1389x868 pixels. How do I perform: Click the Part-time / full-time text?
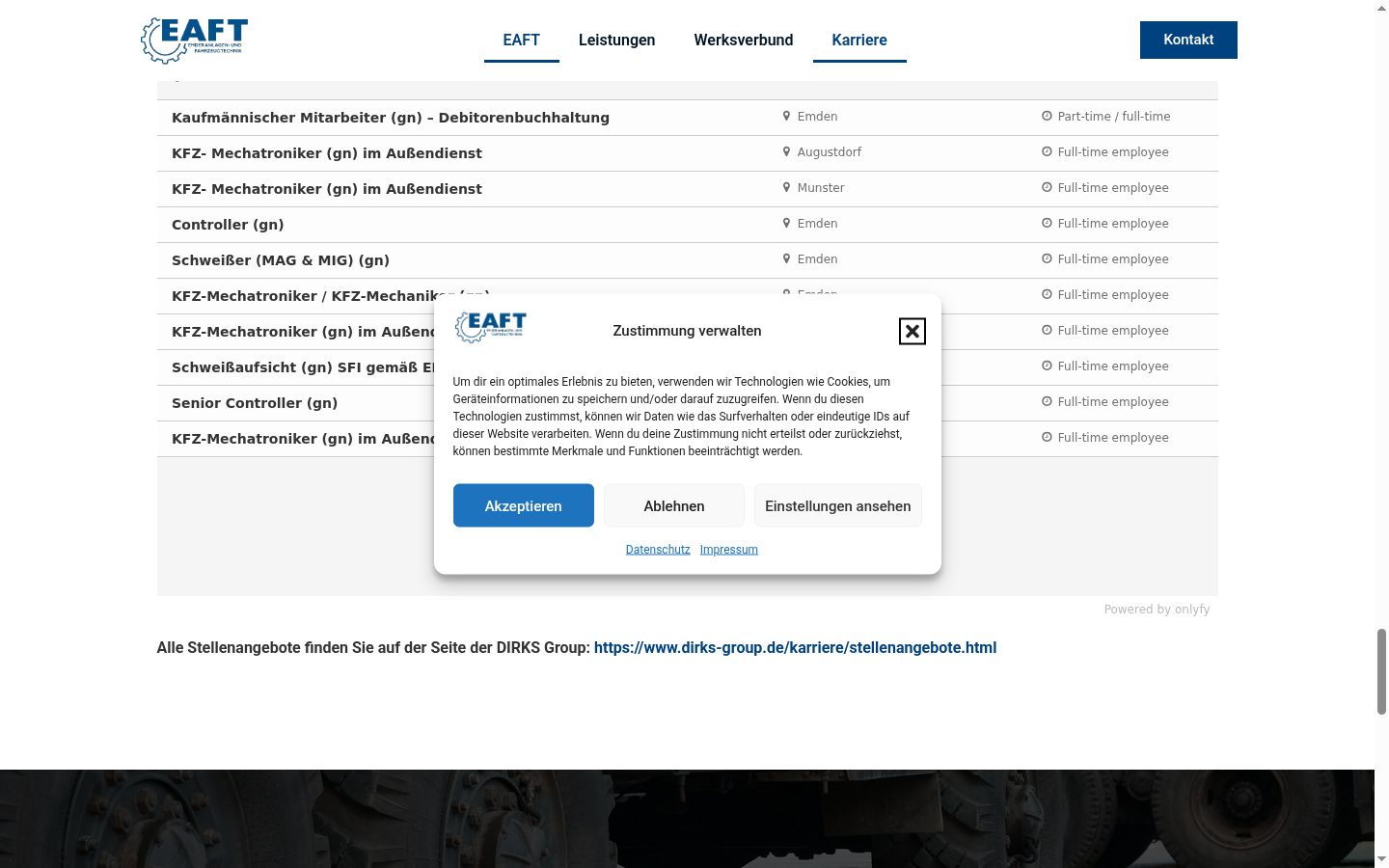point(1114,116)
